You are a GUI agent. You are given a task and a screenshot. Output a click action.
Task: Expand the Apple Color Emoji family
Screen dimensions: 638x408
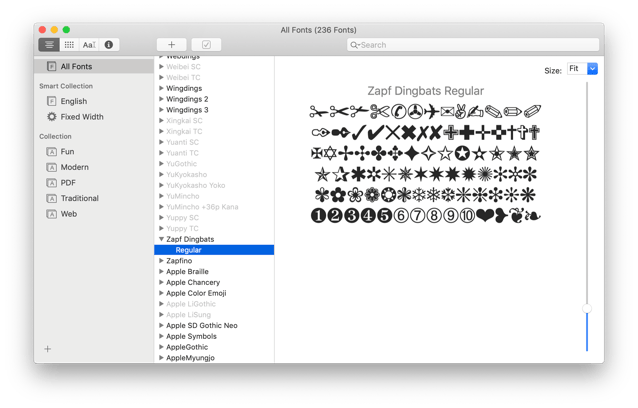pos(161,293)
